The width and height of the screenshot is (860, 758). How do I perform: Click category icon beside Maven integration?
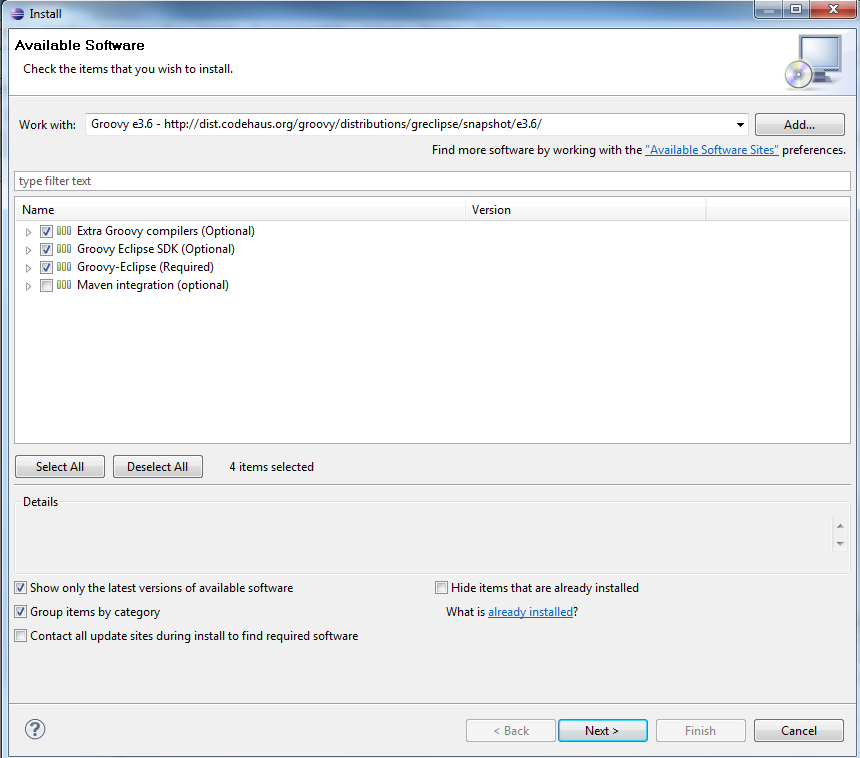point(64,285)
